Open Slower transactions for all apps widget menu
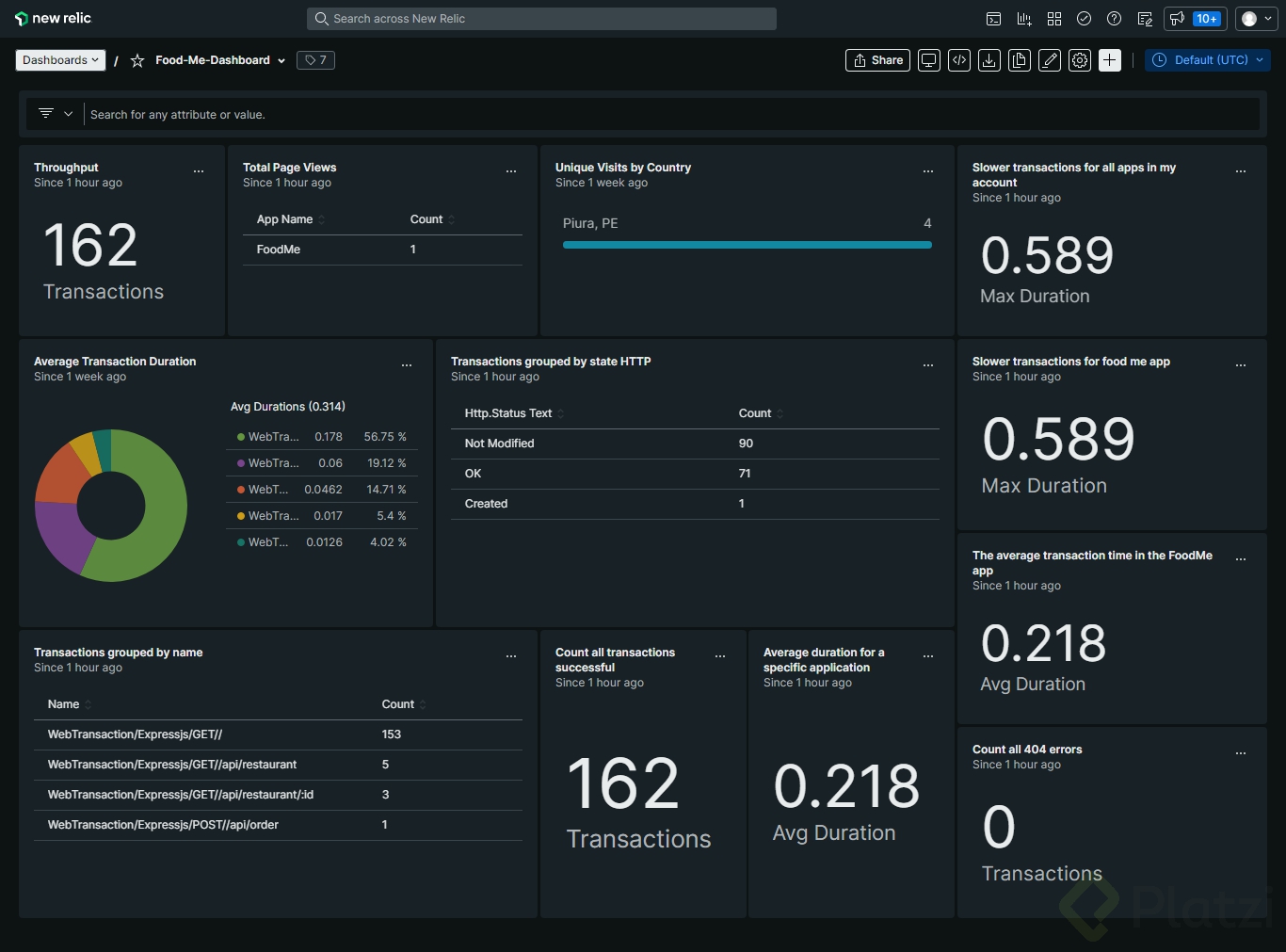The width and height of the screenshot is (1286, 952). point(1241,171)
